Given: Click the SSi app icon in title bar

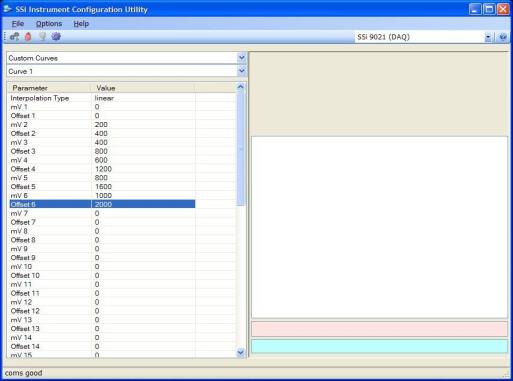Looking at the screenshot, I should (x=7, y=9).
